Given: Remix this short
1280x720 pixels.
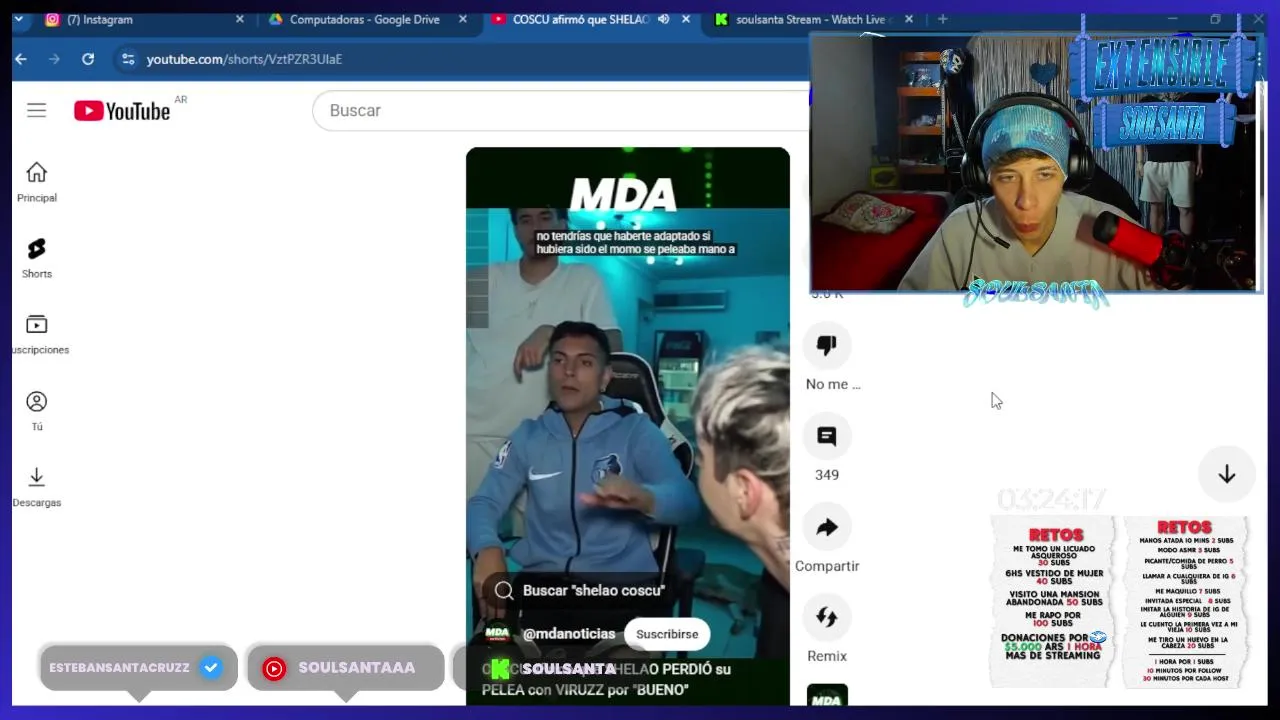Looking at the screenshot, I should (x=827, y=617).
